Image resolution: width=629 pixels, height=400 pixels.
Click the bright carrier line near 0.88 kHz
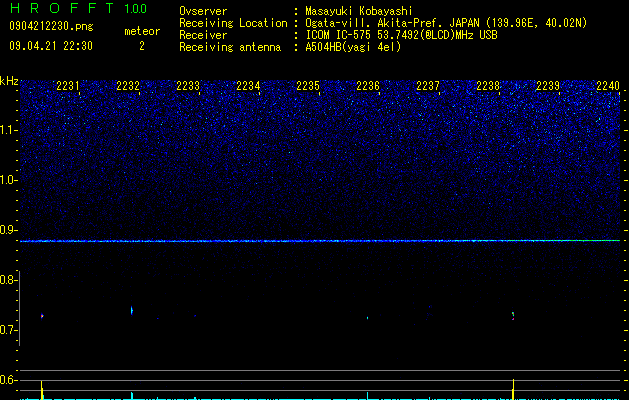tap(320, 241)
